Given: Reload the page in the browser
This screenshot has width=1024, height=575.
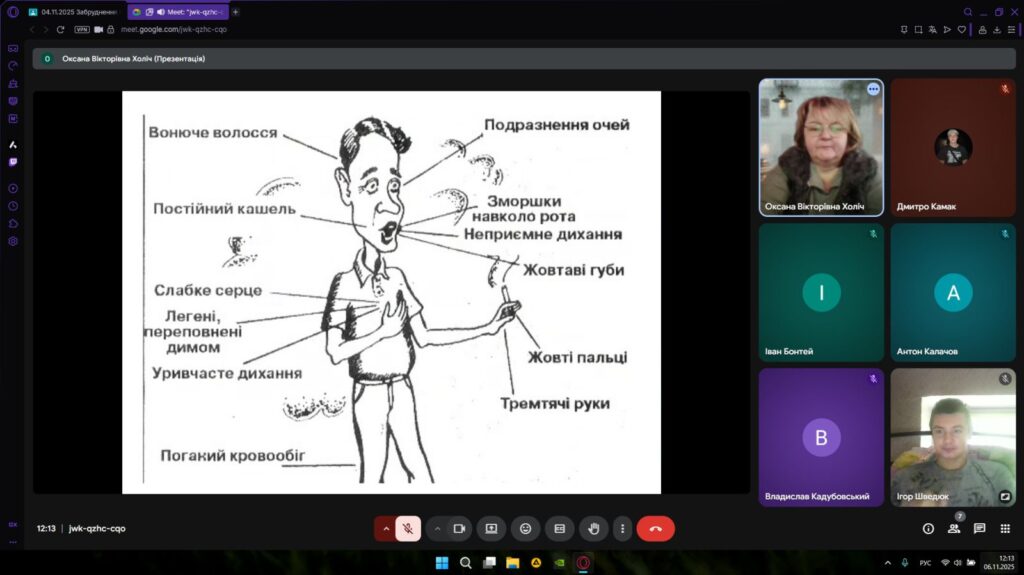Looking at the screenshot, I should coord(60,29).
